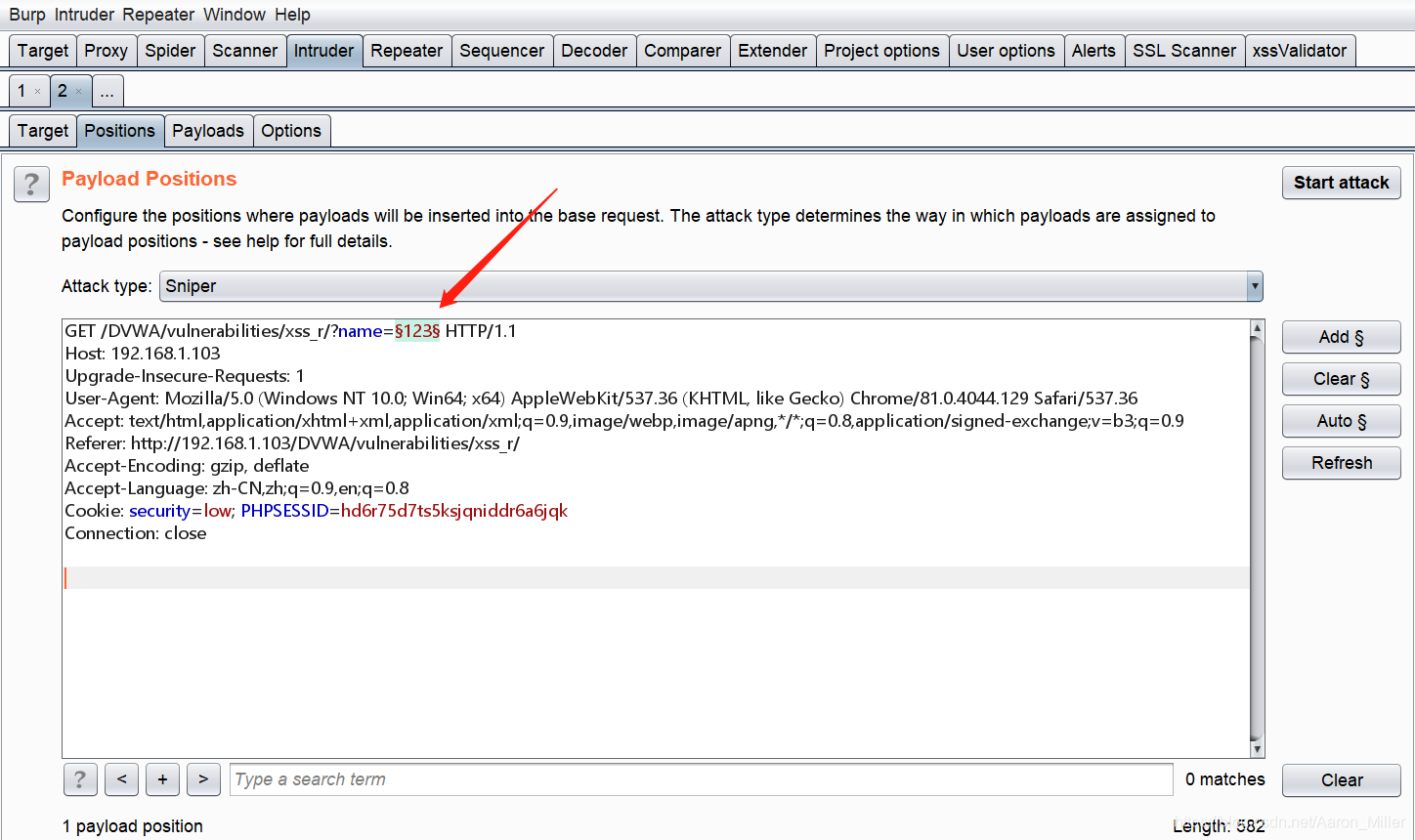Switch to the Comparer tab
Viewport: 1415px width, 840px height.
(x=683, y=51)
